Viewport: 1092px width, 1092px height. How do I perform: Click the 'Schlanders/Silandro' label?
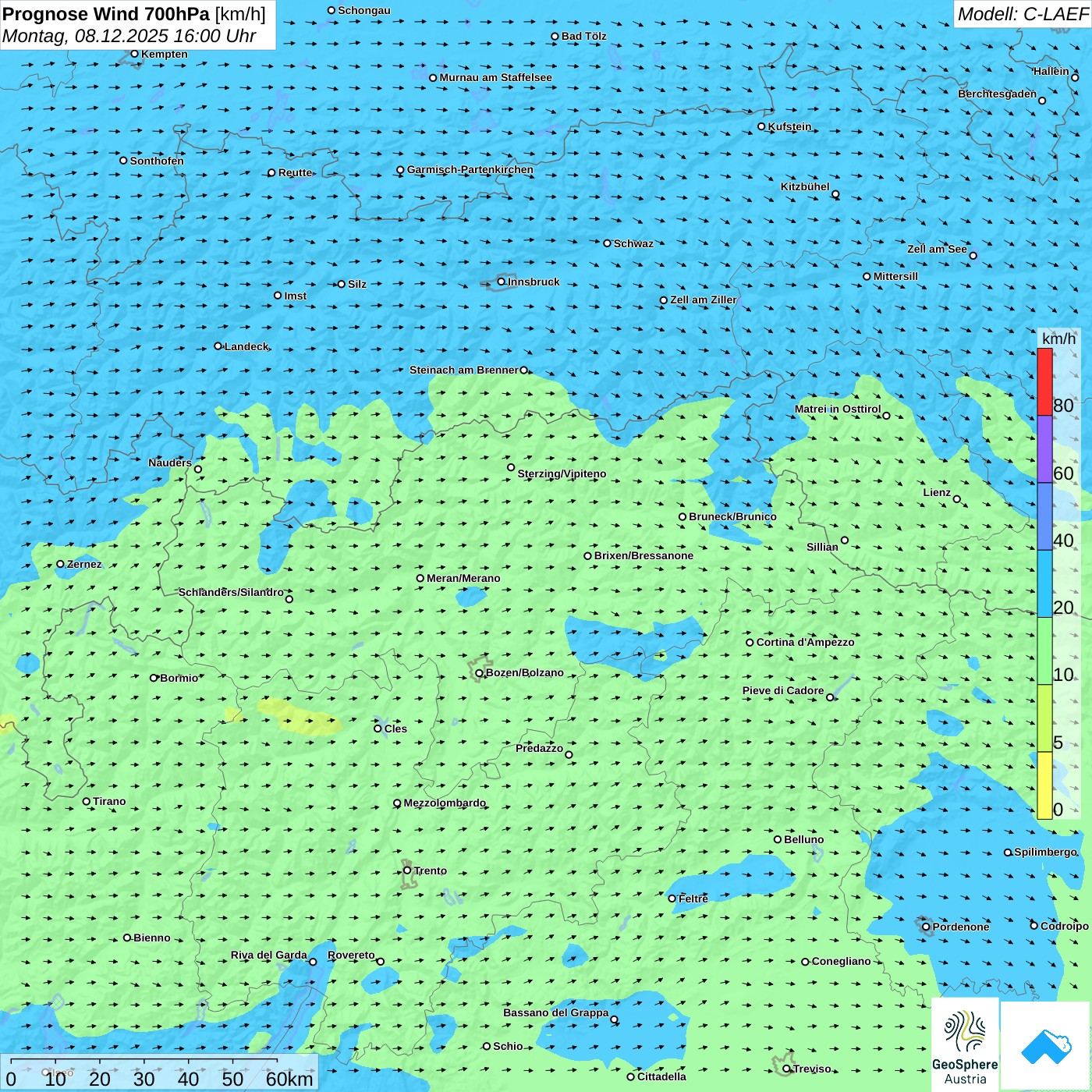click(x=231, y=592)
